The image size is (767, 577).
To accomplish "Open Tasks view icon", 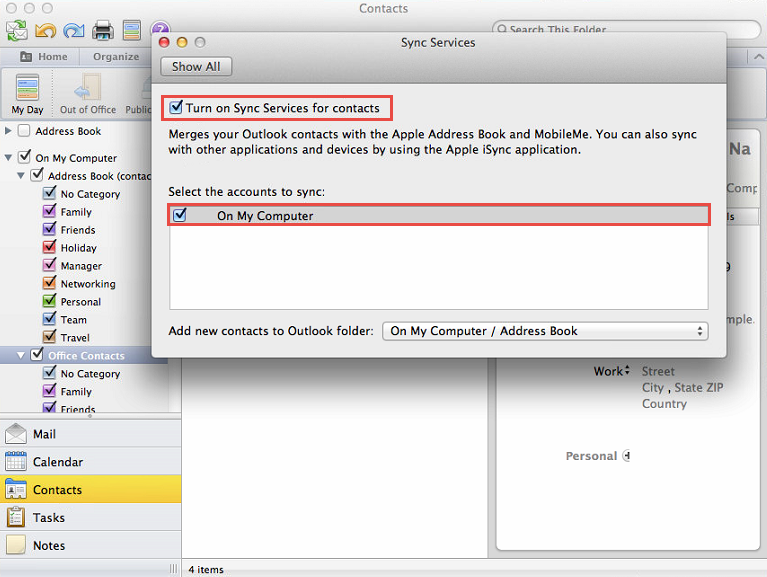I will (16, 517).
